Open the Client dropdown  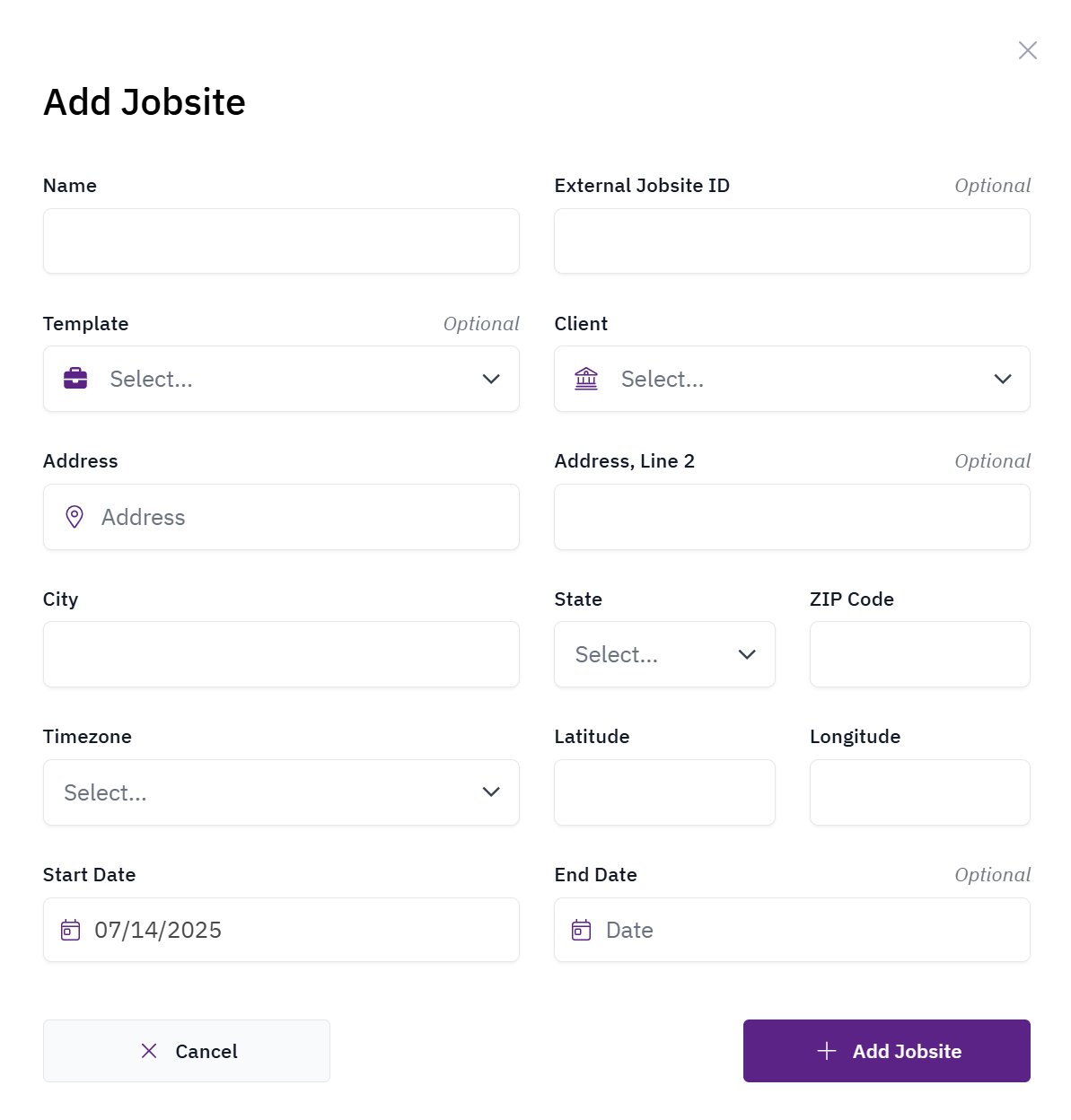click(792, 379)
